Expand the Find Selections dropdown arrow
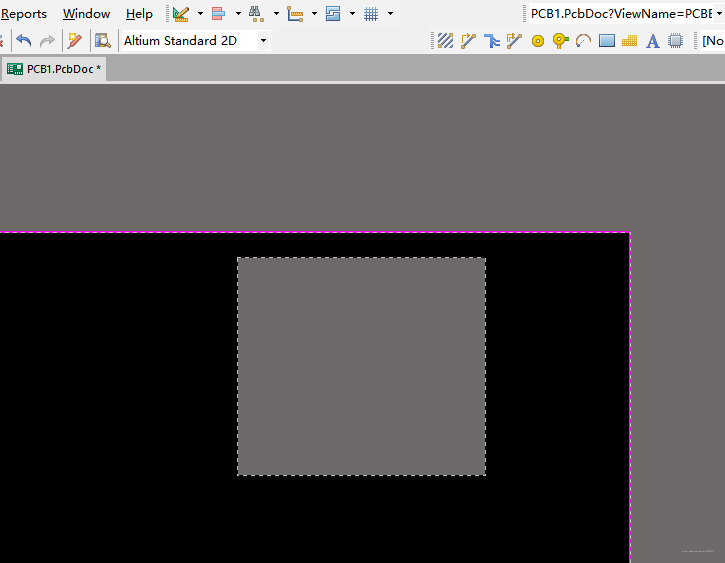Image resolution: width=725 pixels, height=563 pixels. [276, 14]
